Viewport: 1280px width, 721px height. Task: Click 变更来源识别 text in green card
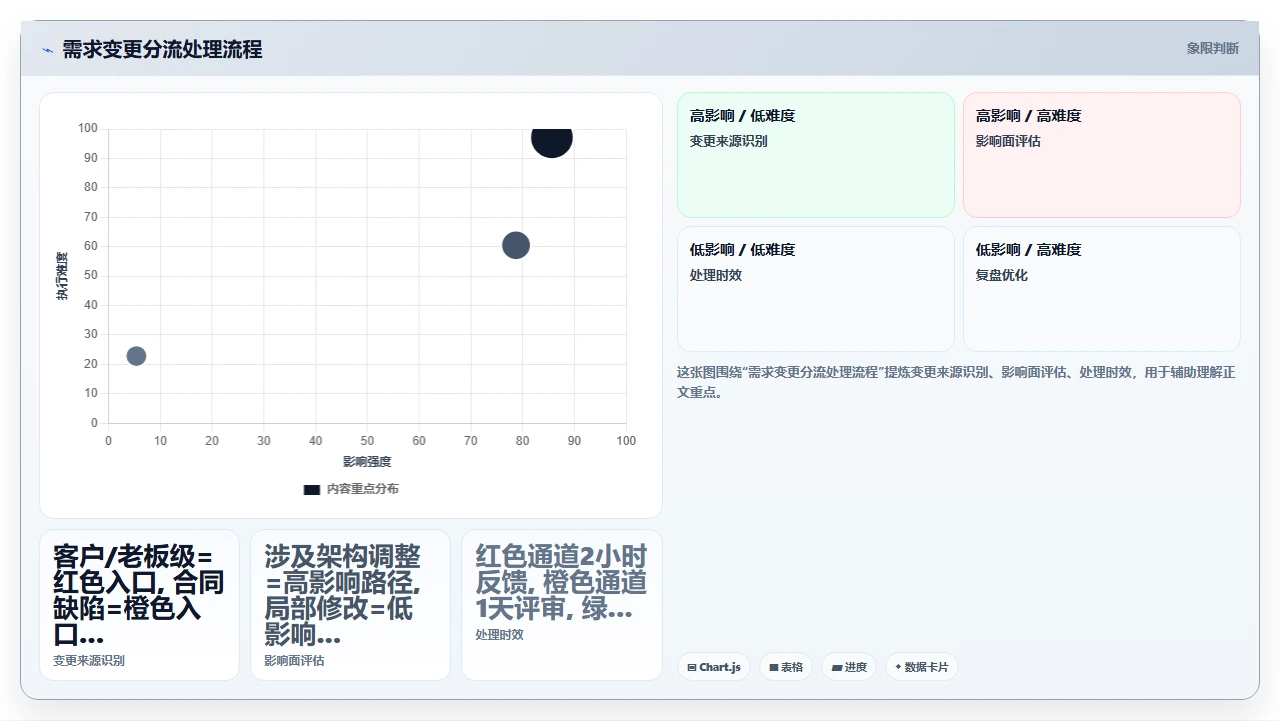pos(729,141)
